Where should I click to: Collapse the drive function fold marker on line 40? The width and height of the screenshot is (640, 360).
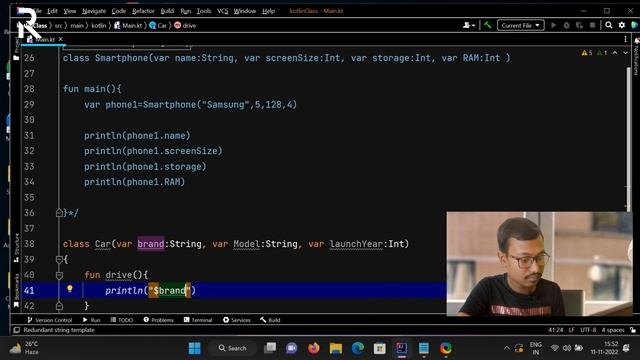pyautogui.click(x=59, y=275)
